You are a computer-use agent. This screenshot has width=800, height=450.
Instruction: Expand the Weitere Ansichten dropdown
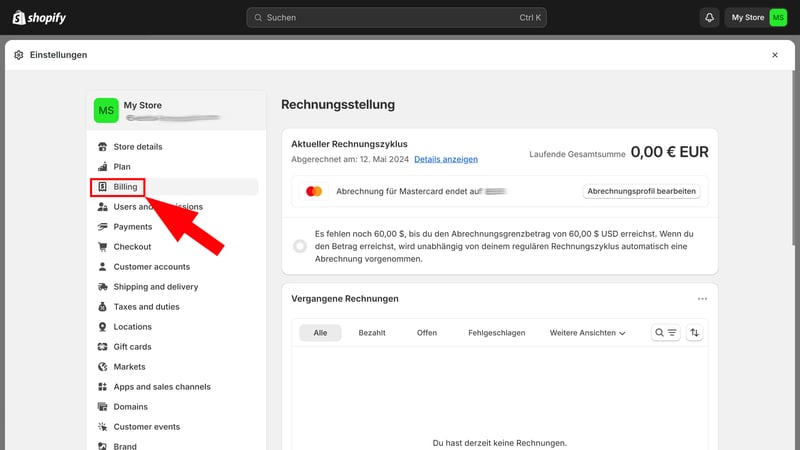coord(587,333)
